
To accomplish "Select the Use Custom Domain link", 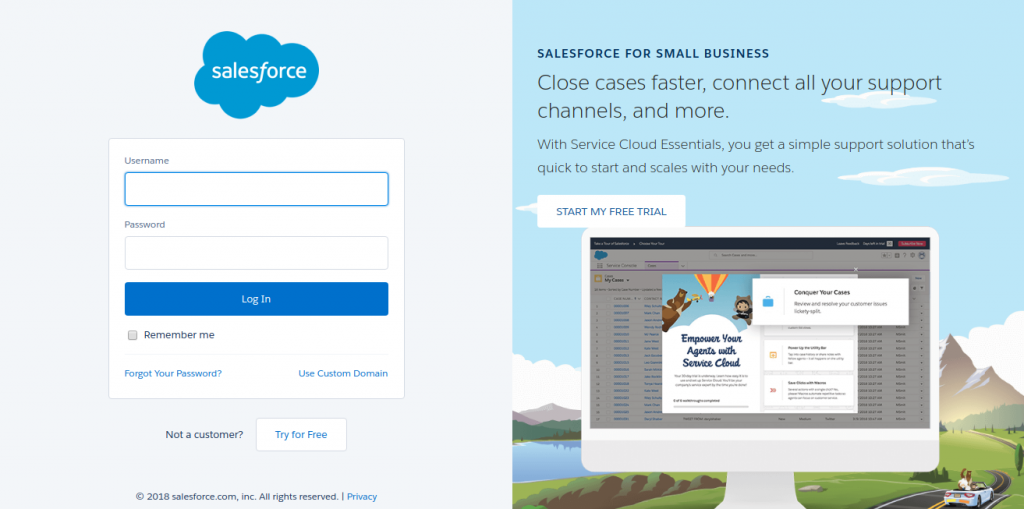I will click(343, 374).
